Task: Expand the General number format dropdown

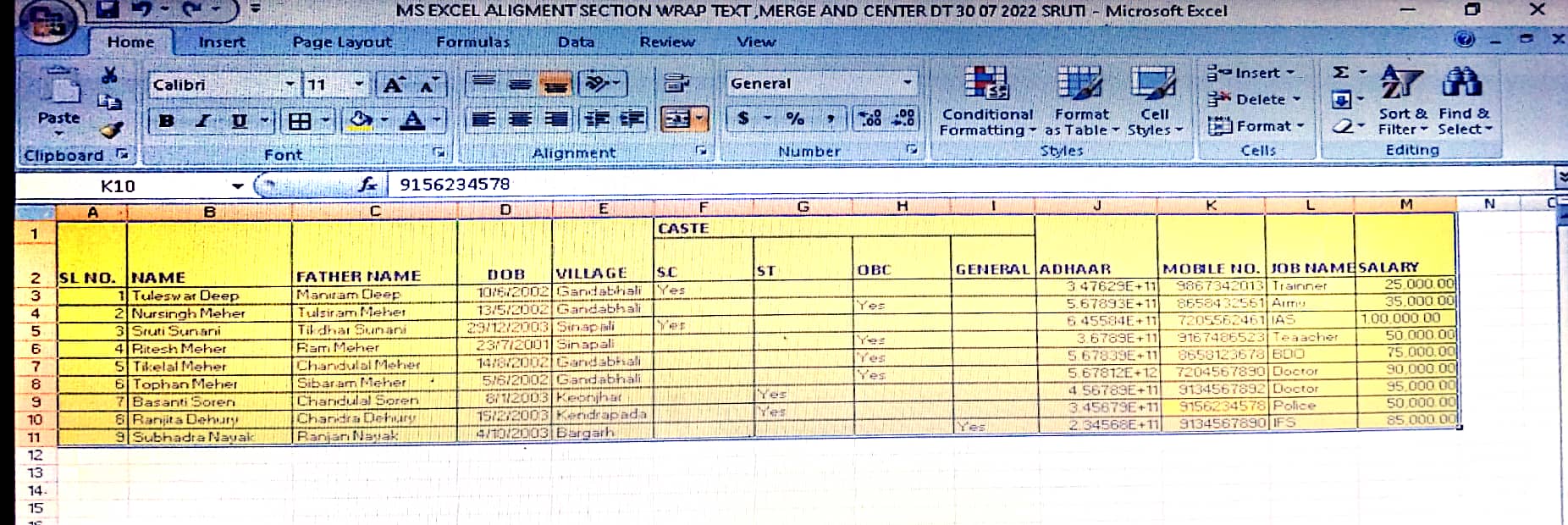Action: pos(908,83)
